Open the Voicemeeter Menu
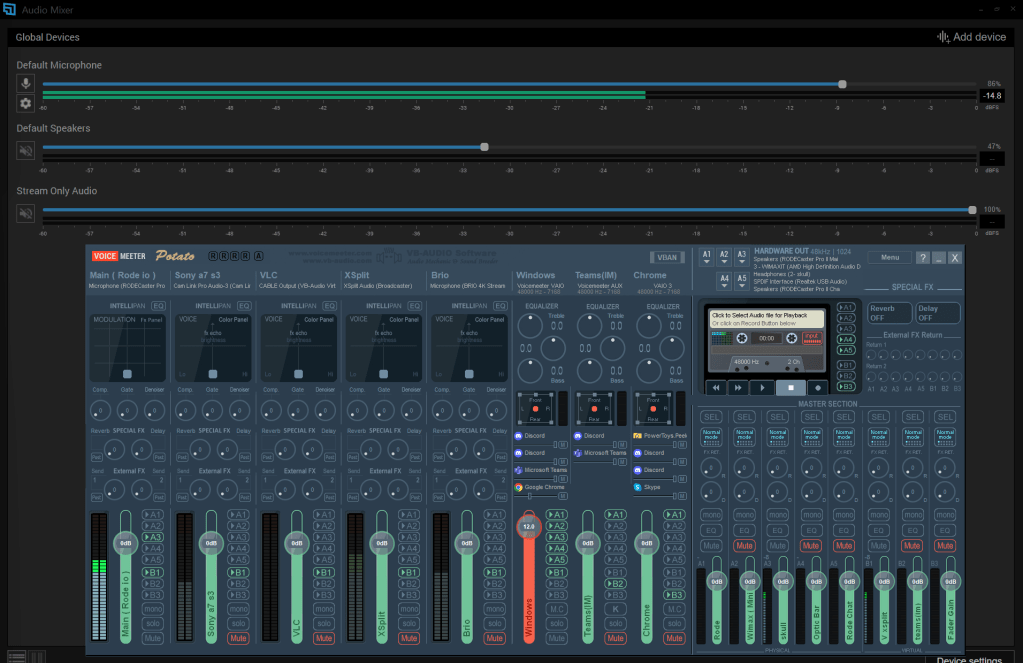The image size is (1023, 663). click(x=890, y=258)
